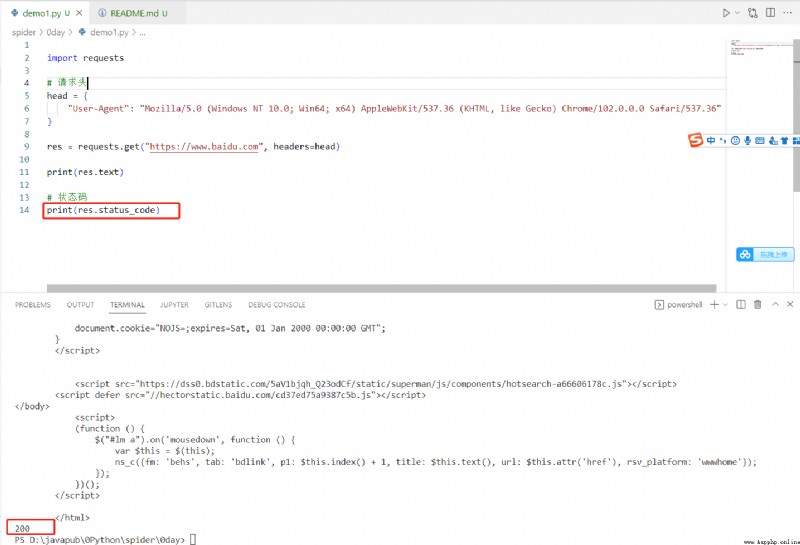This screenshot has width=800, height=545.
Task: Toggle punctuation mode on the IME bar
Action: coord(722,140)
